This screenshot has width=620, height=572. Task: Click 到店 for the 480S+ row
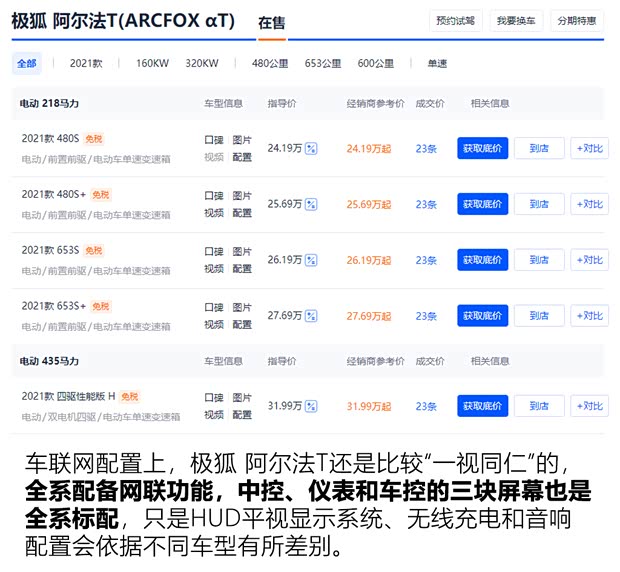click(x=539, y=204)
